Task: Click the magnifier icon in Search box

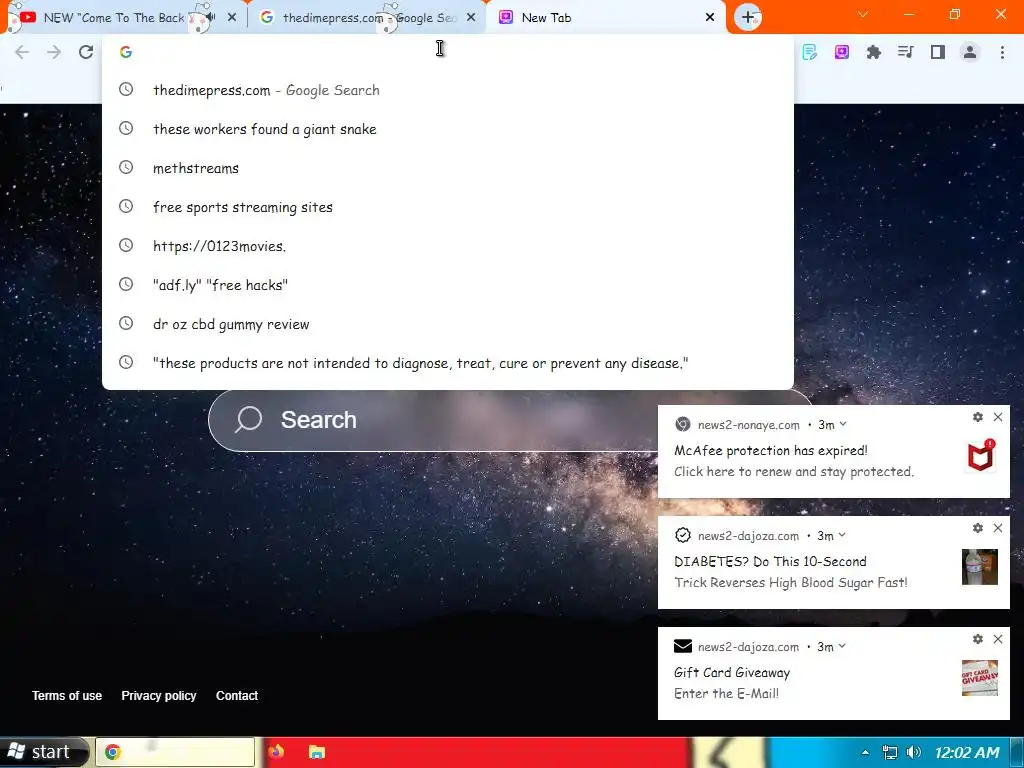Action: (249, 420)
